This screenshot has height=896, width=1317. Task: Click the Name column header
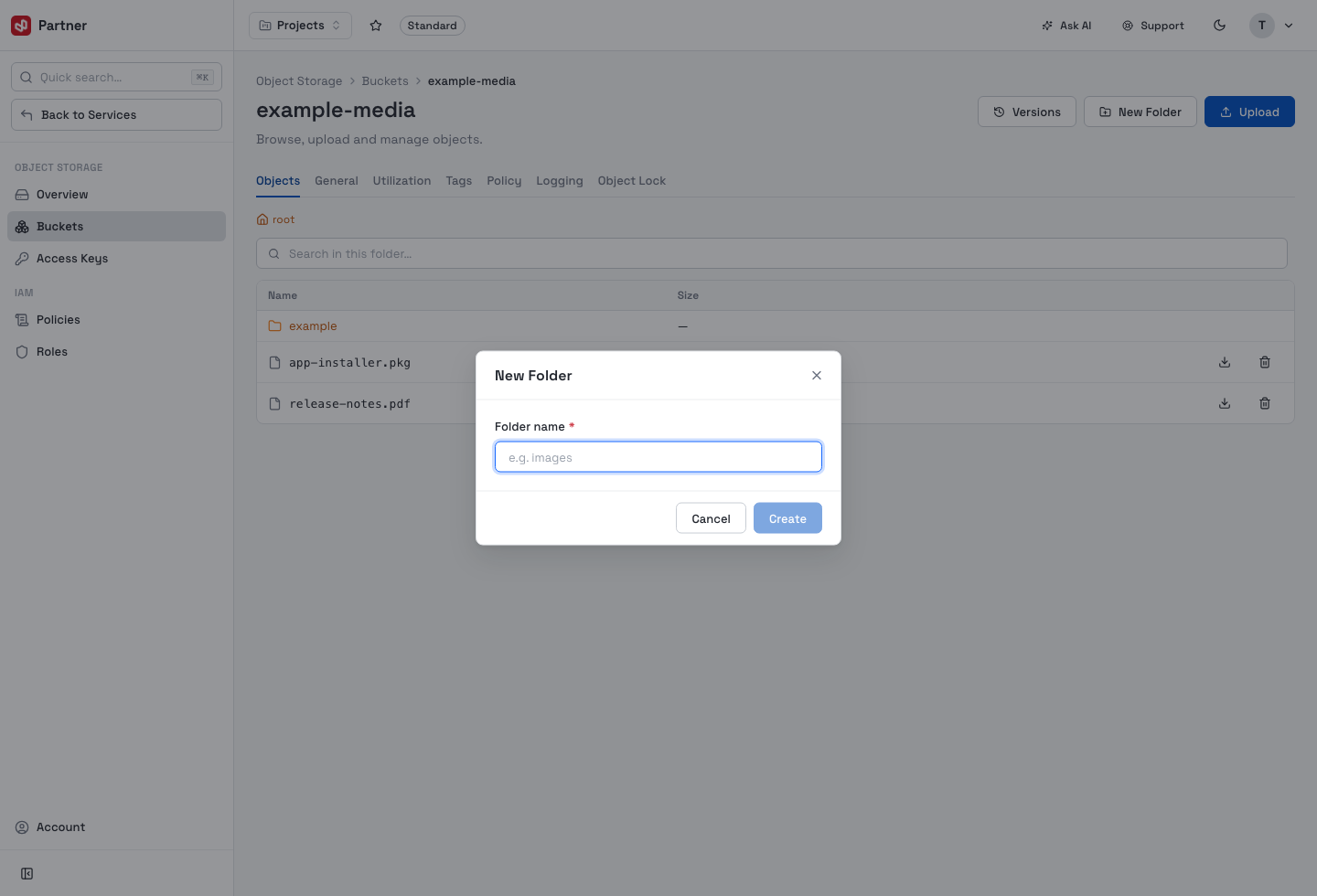[283, 295]
